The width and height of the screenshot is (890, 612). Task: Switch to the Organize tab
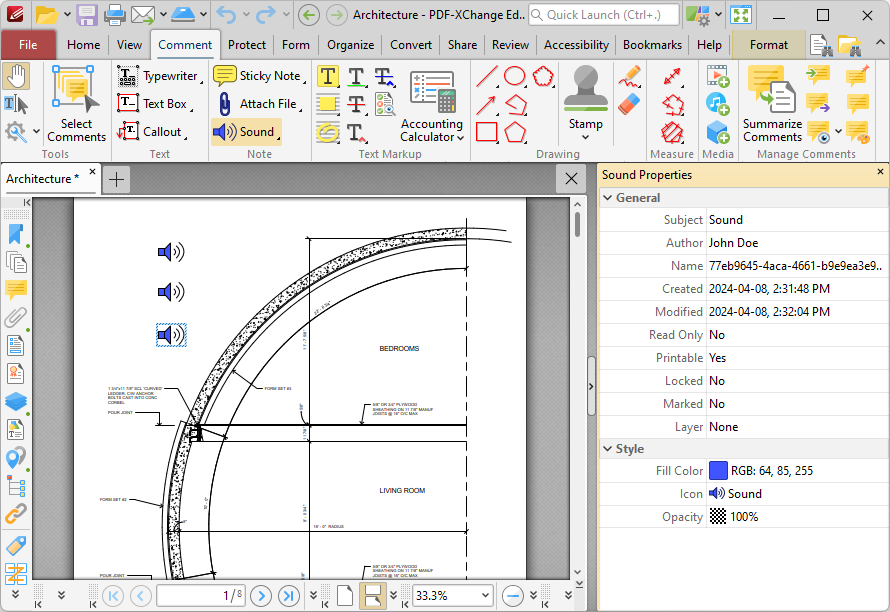click(350, 45)
